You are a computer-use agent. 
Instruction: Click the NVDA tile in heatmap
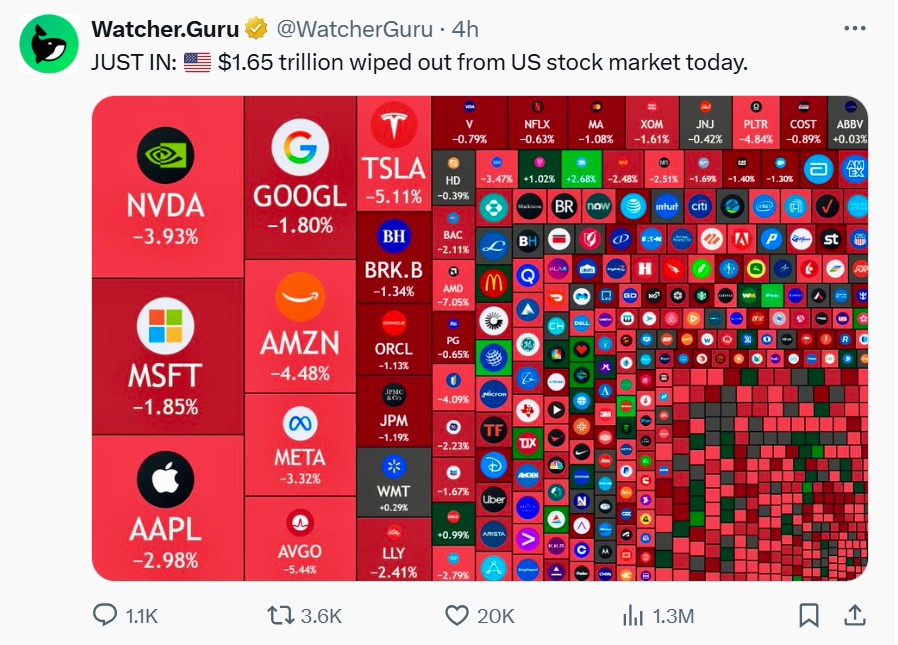pos(165,187)
